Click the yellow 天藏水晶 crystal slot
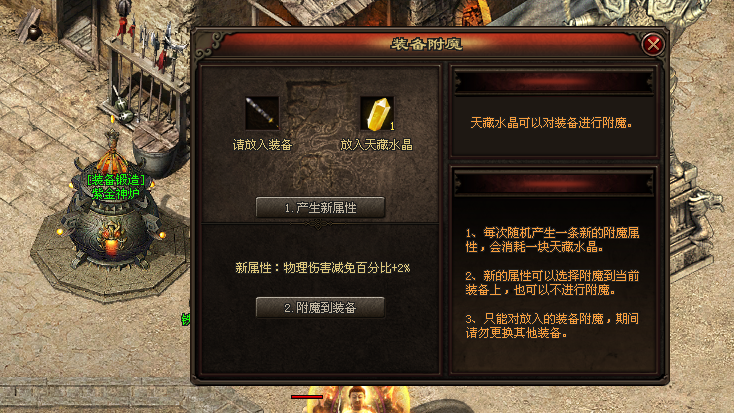Image resolution: width=734 pixels, height=413 pixels. pyautogui.click(x=377, y=113)
